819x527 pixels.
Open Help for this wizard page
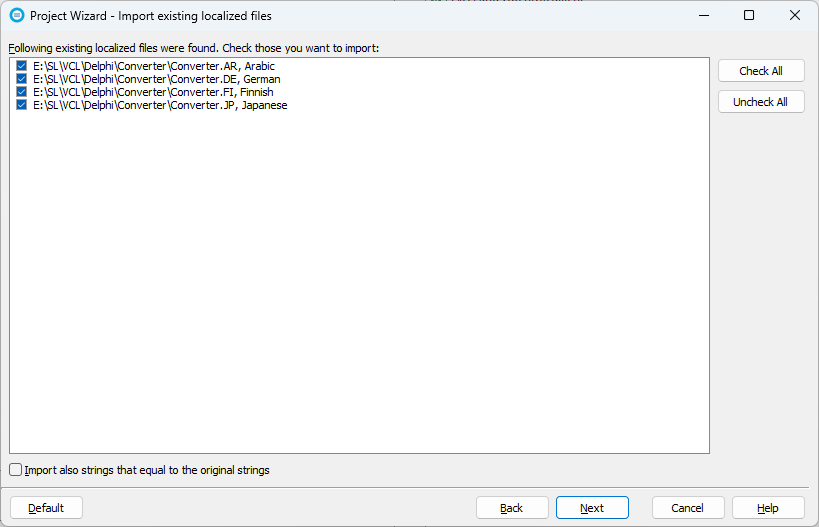pyautogui.click(x=768, y=508)
